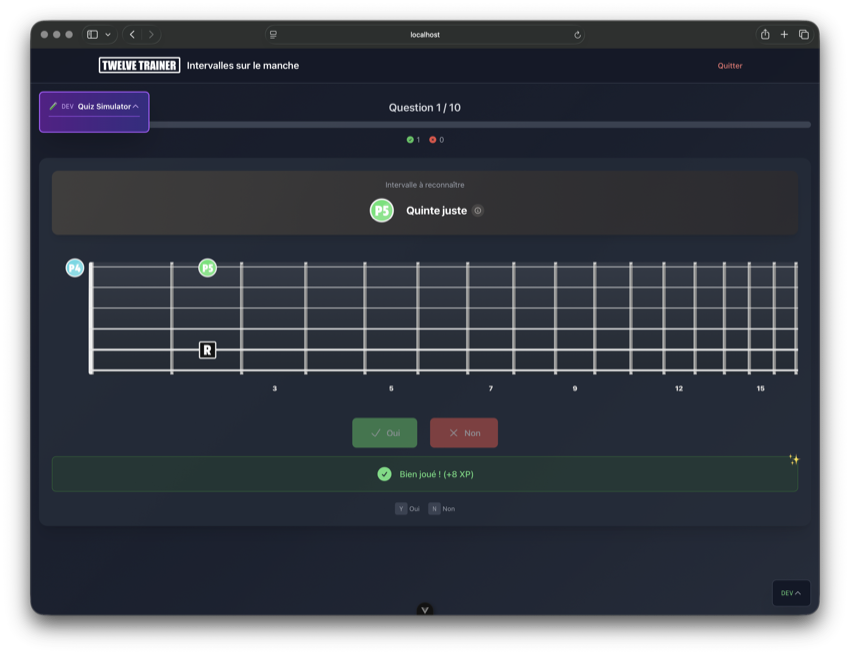This screenshot has height=655, width=850.
Task: Click the browser Share icon
Action: click(765, 35)
